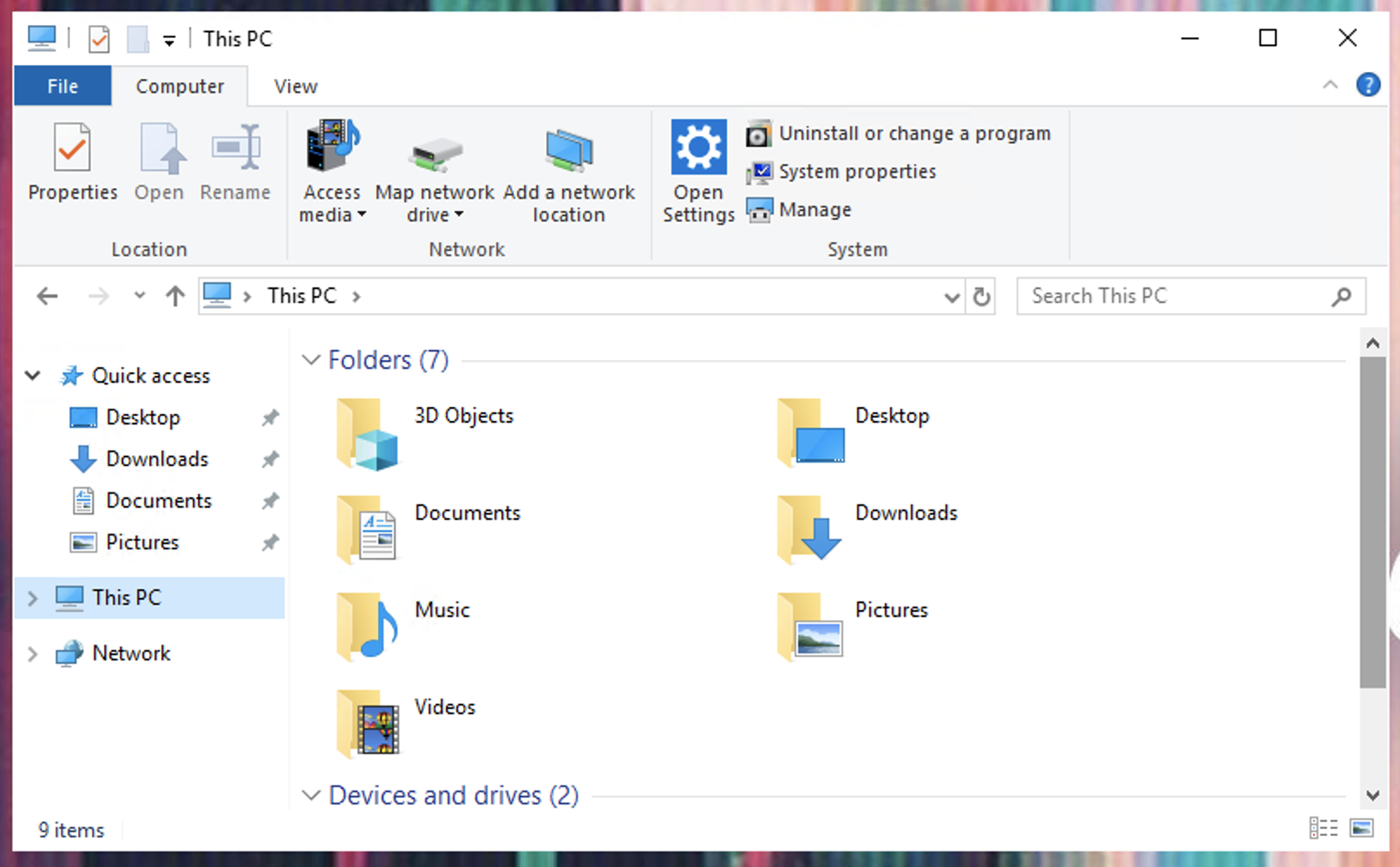This screenshot has width=1400, height=867.
Task: Click the Properties icon in the ribbon
Action: click(x=72, y=149)
